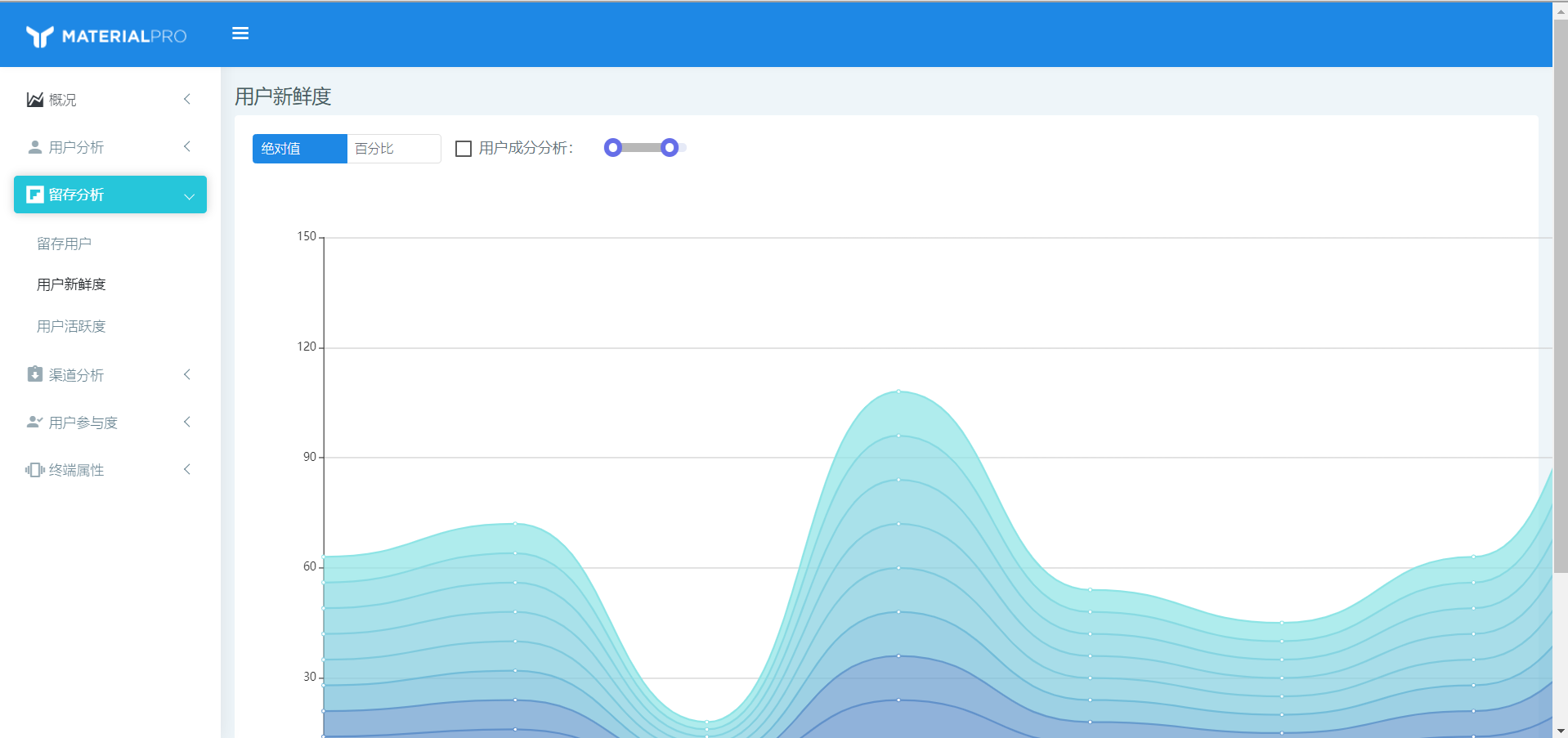Click the 用户分析 person icon
The image size is (1568, 738).
[35, 147]
